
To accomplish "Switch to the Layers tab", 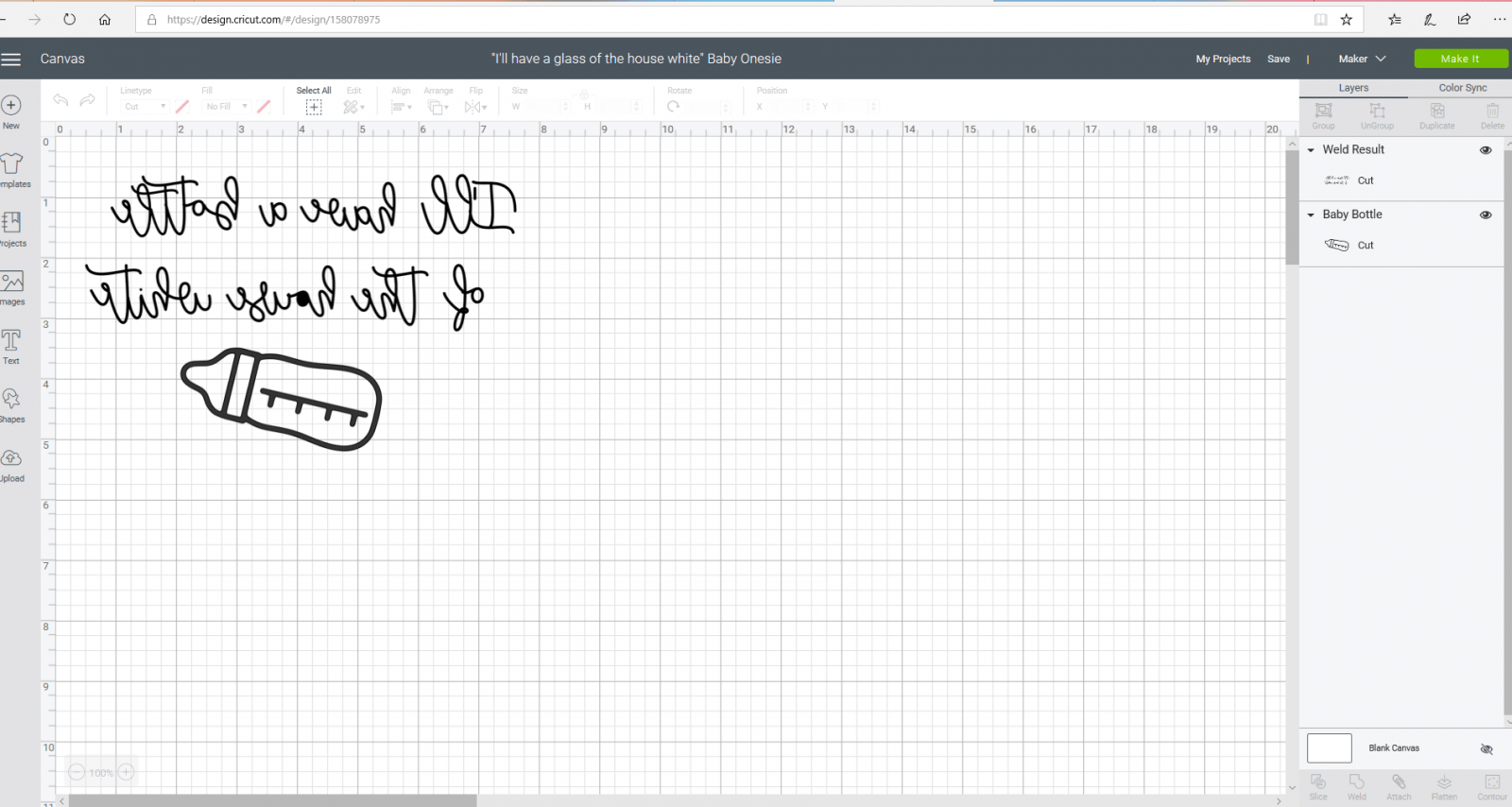I will (x=1353, y=88).
